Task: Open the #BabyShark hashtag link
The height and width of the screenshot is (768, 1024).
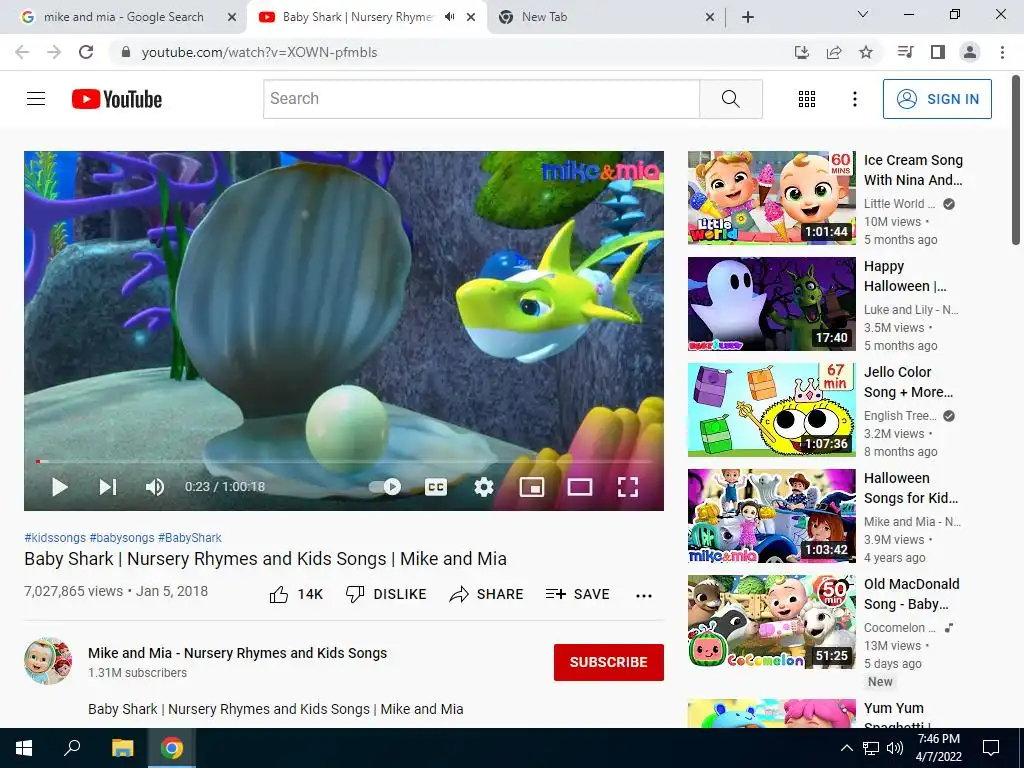Action: click(190, 537)
